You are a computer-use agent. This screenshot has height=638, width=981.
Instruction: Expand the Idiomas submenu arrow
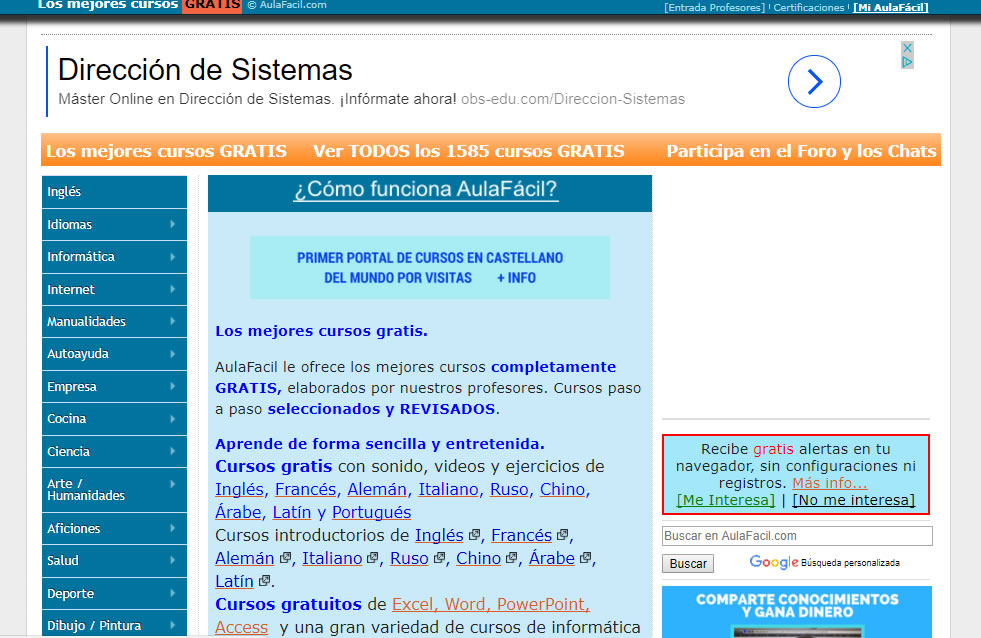click(x=173, y=224)
